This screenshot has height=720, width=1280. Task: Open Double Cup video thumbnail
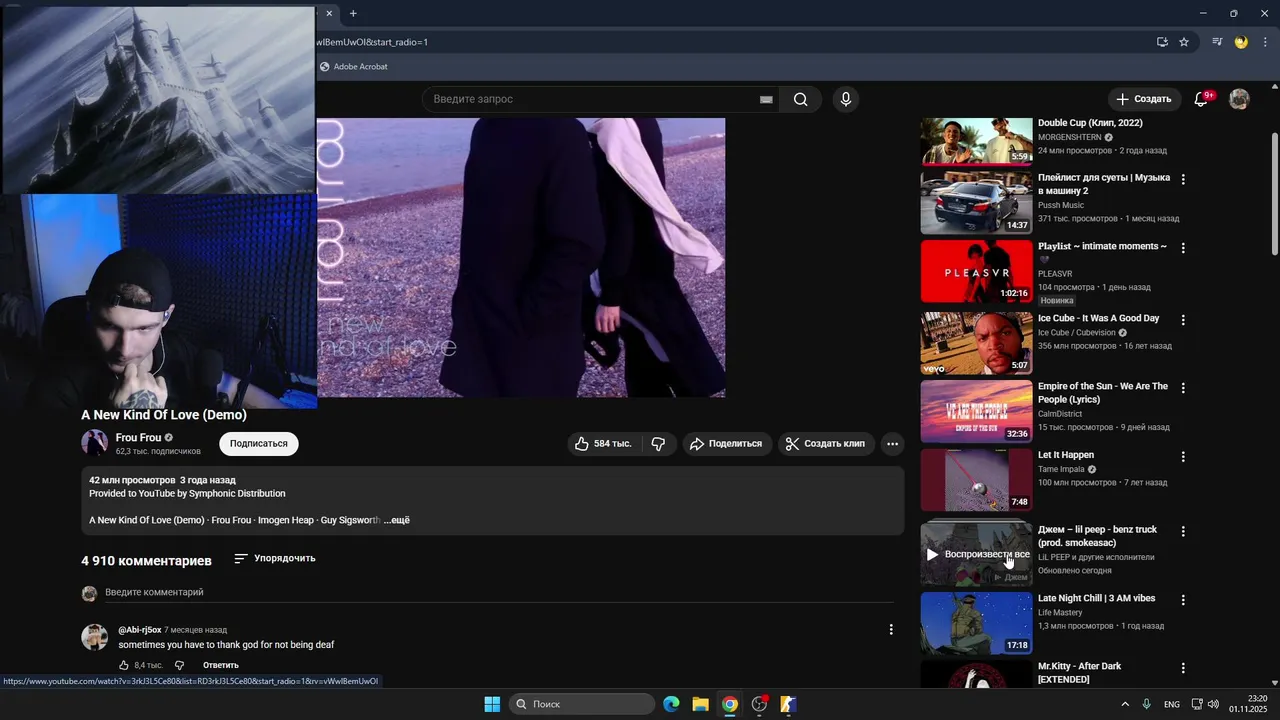click(x=976, y=141)
